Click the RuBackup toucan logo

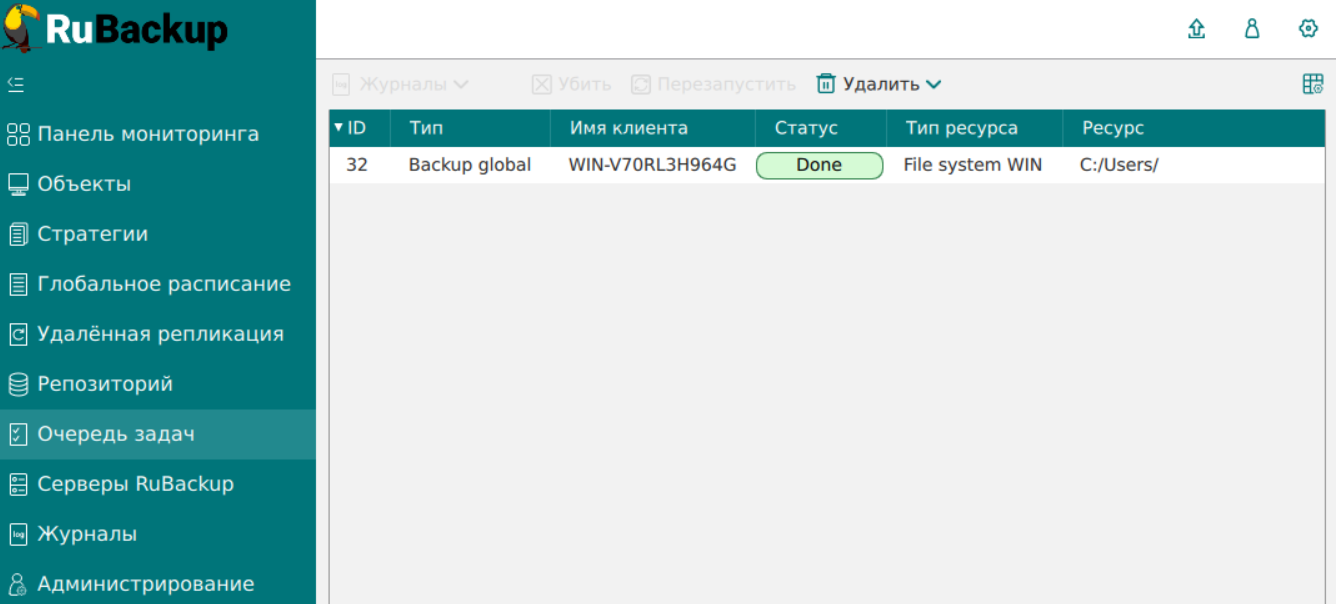(x=22, y=29)
